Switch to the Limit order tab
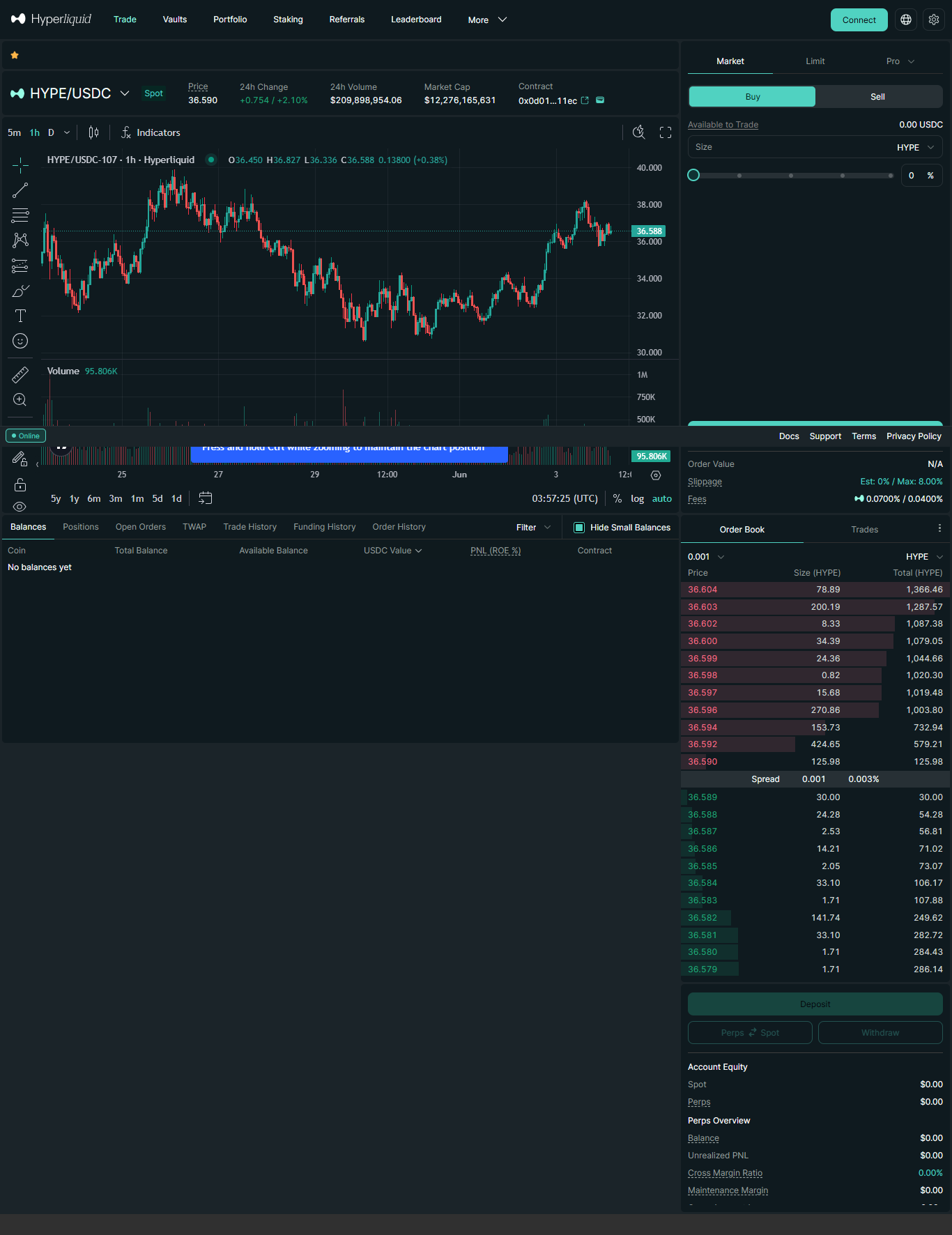The image size is (952, 1235). pyautogui.click(x=815, y=61)
